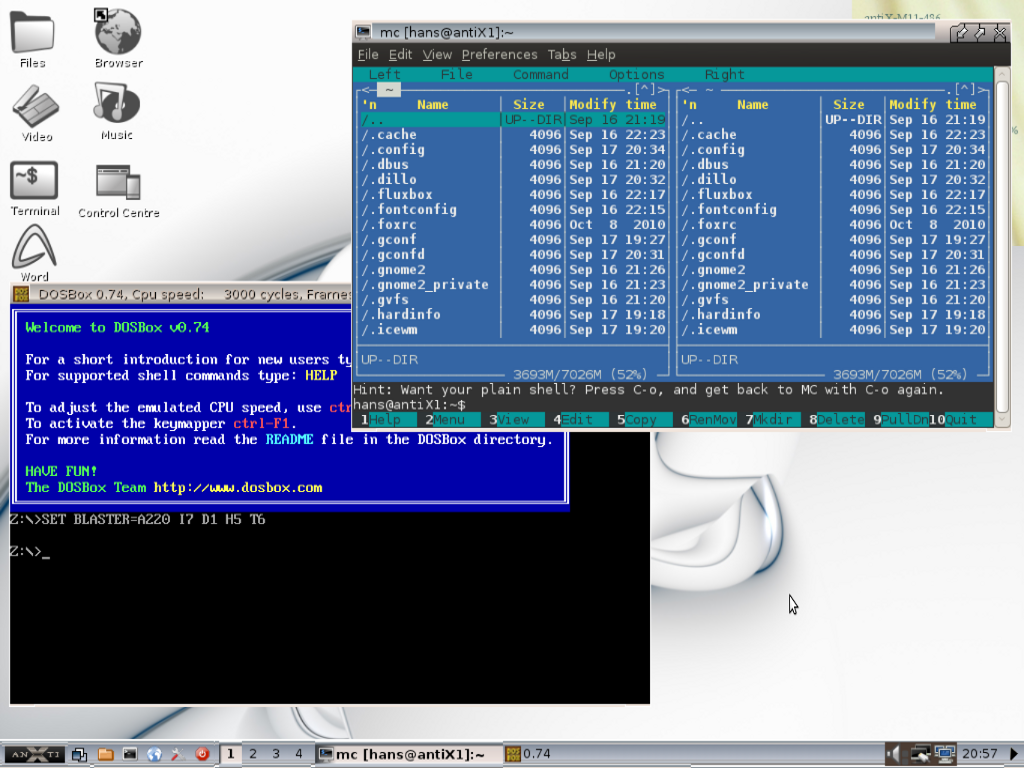Click the mc 8Delete function key
Viewport: 1024px width, 768px height.
coord(837,420)
